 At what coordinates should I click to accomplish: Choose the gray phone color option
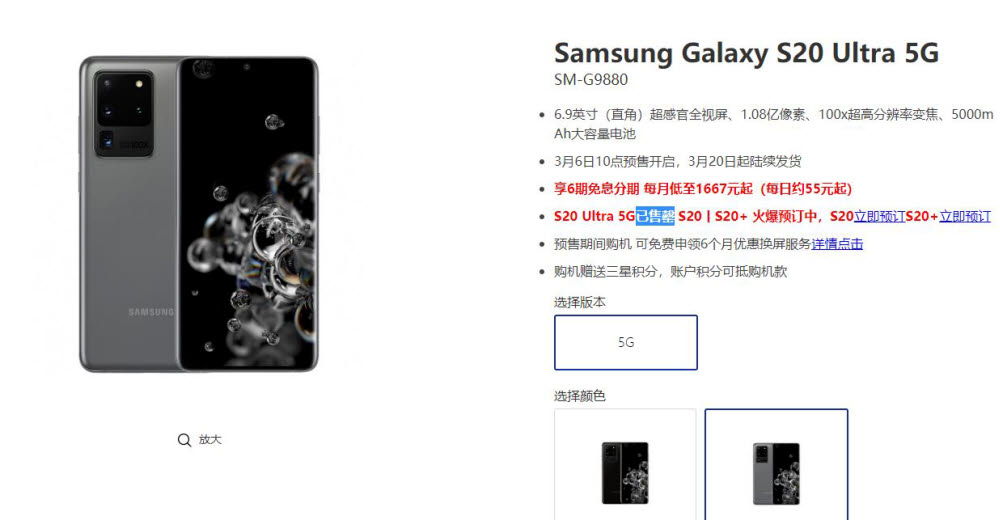coord(776,464)
